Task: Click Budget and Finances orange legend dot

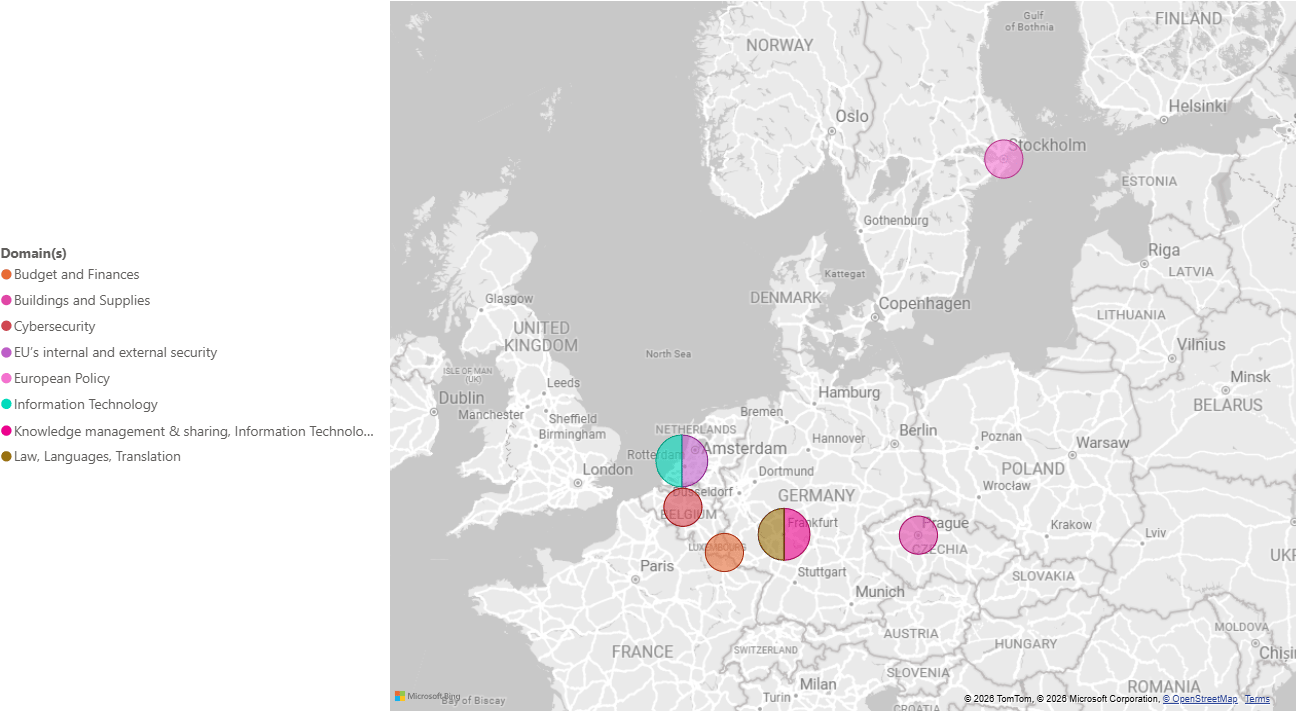Action: coord(6,275)
